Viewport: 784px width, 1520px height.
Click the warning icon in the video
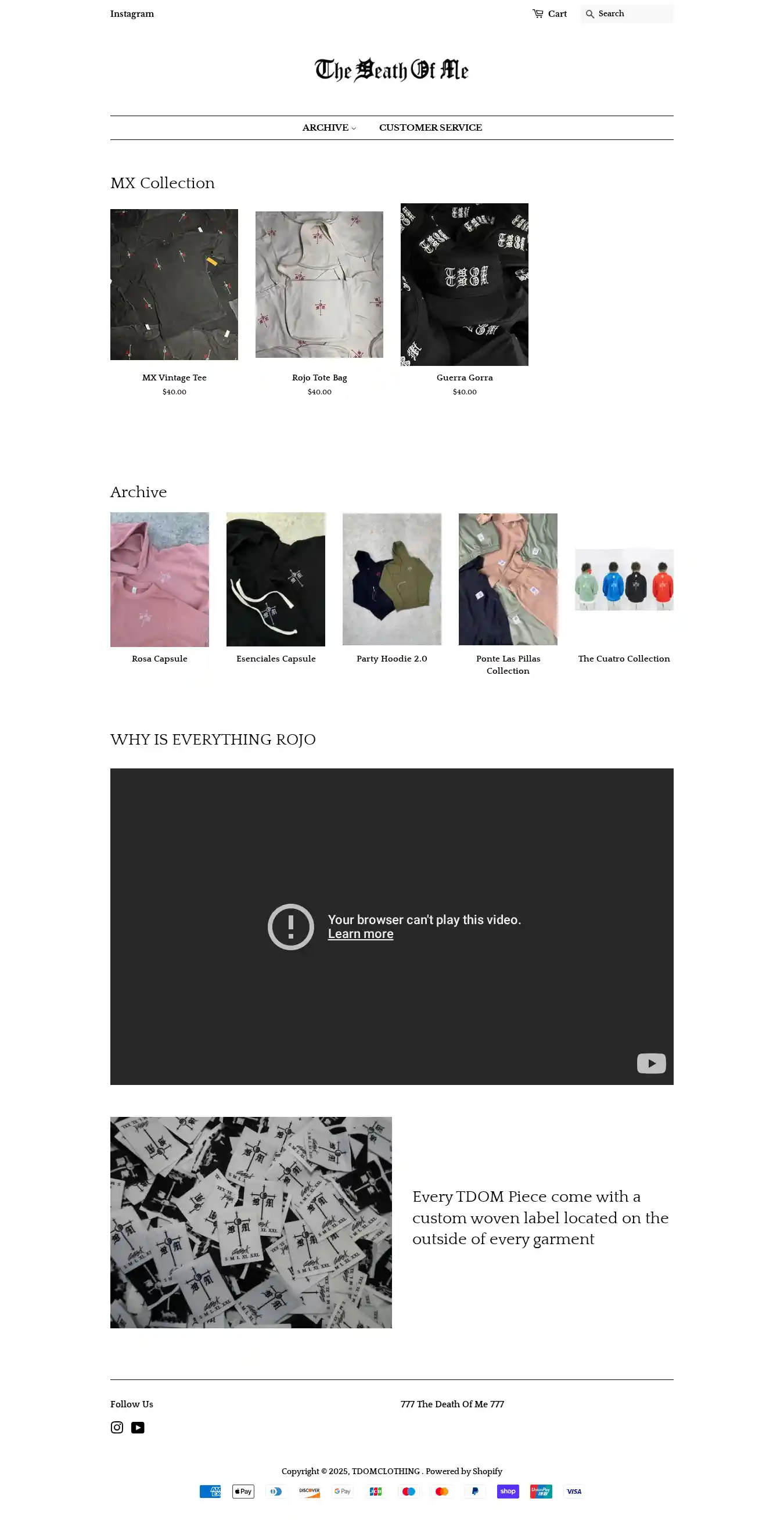(291, 927)
